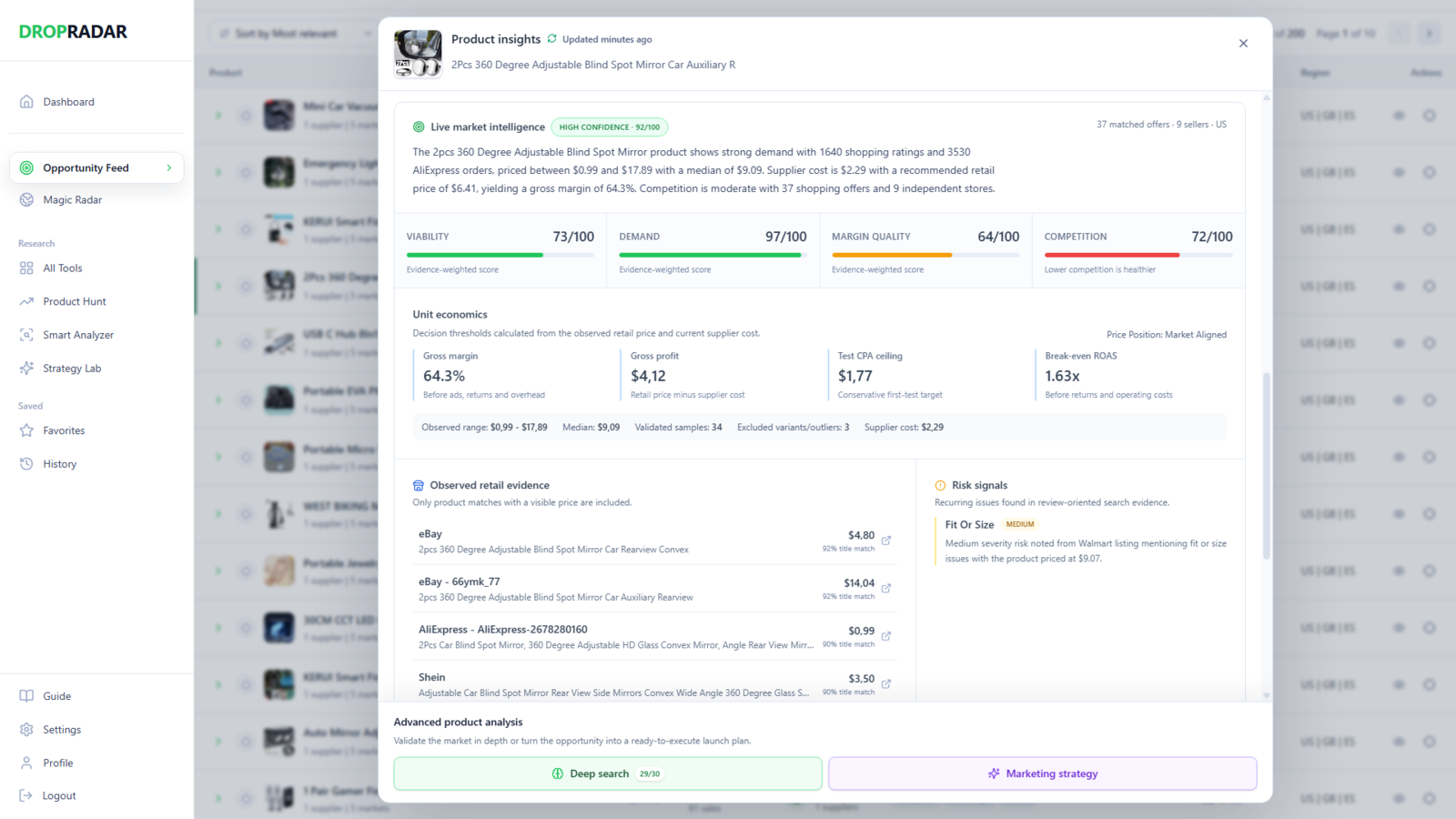
Task: Expand the Emergency Light row with its green arrow
Action: [x=218, y=172]
